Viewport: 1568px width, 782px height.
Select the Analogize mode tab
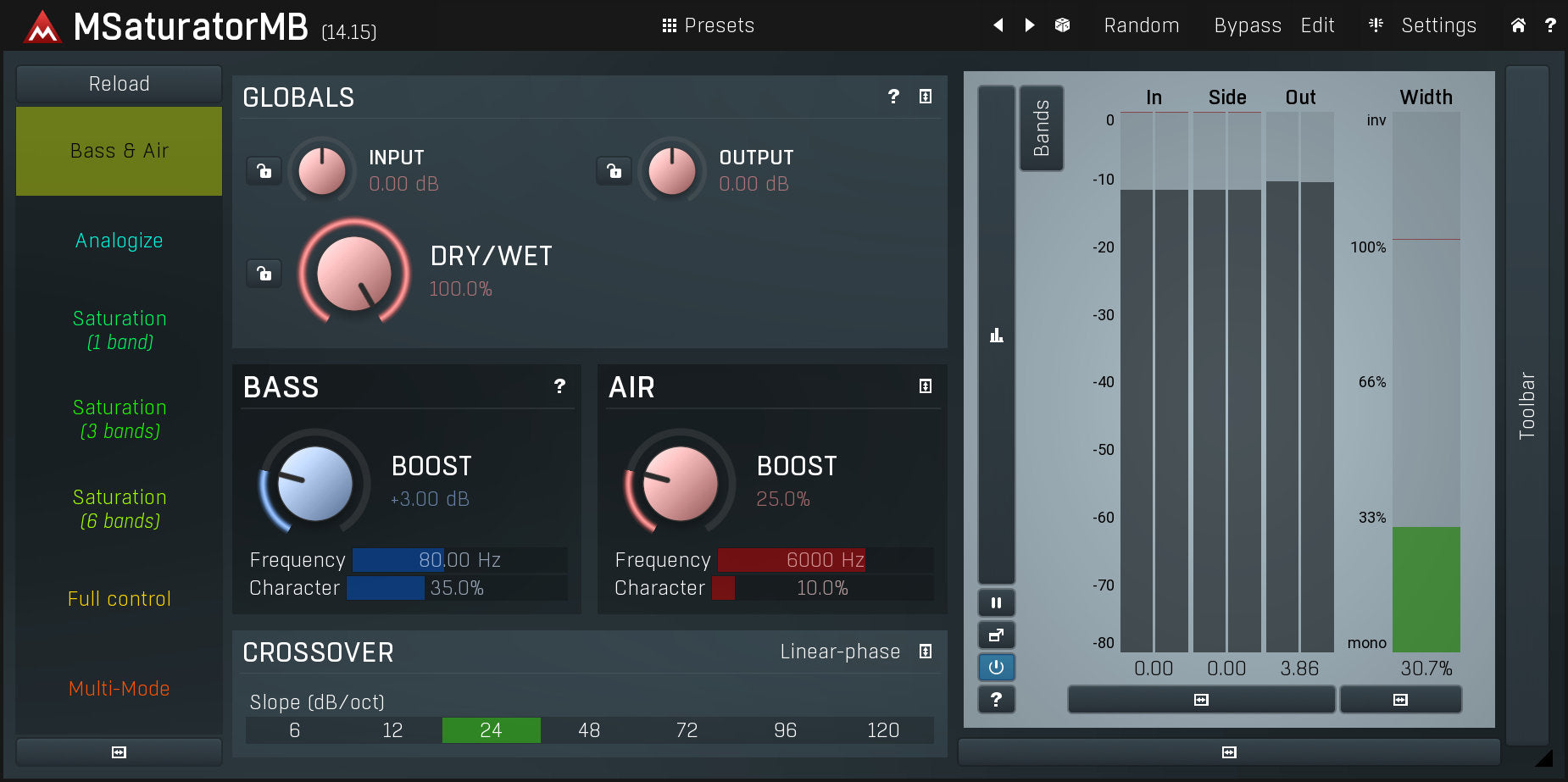click(119, 241)
